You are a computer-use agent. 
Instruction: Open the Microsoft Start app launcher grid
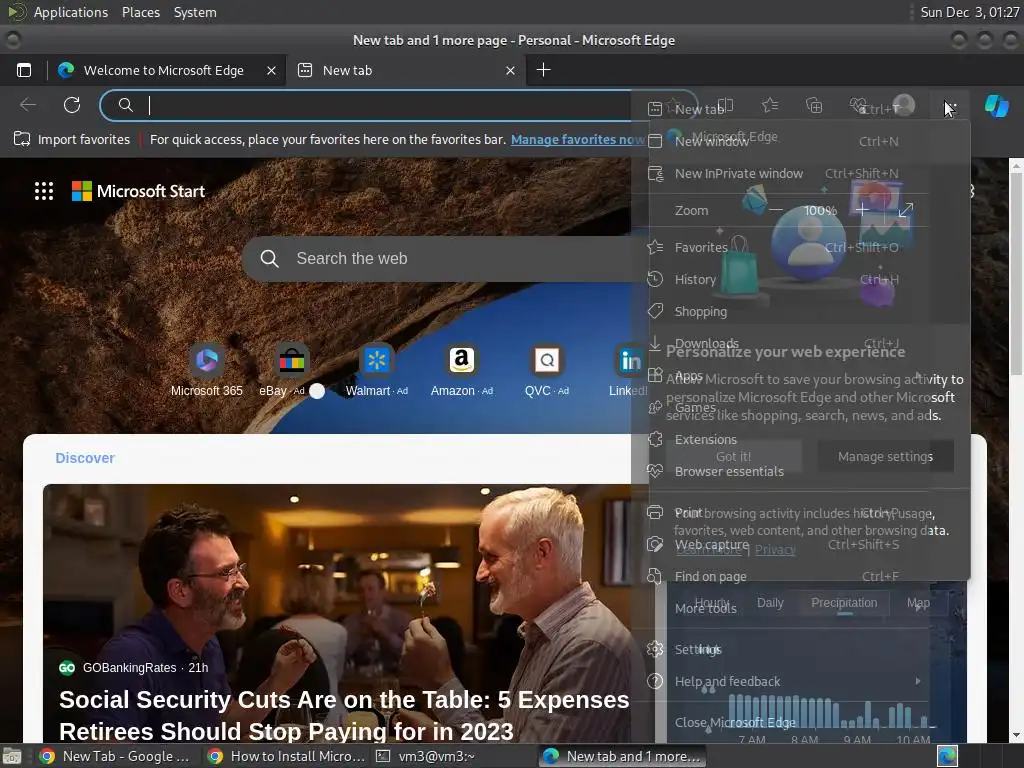pos(44,191)
